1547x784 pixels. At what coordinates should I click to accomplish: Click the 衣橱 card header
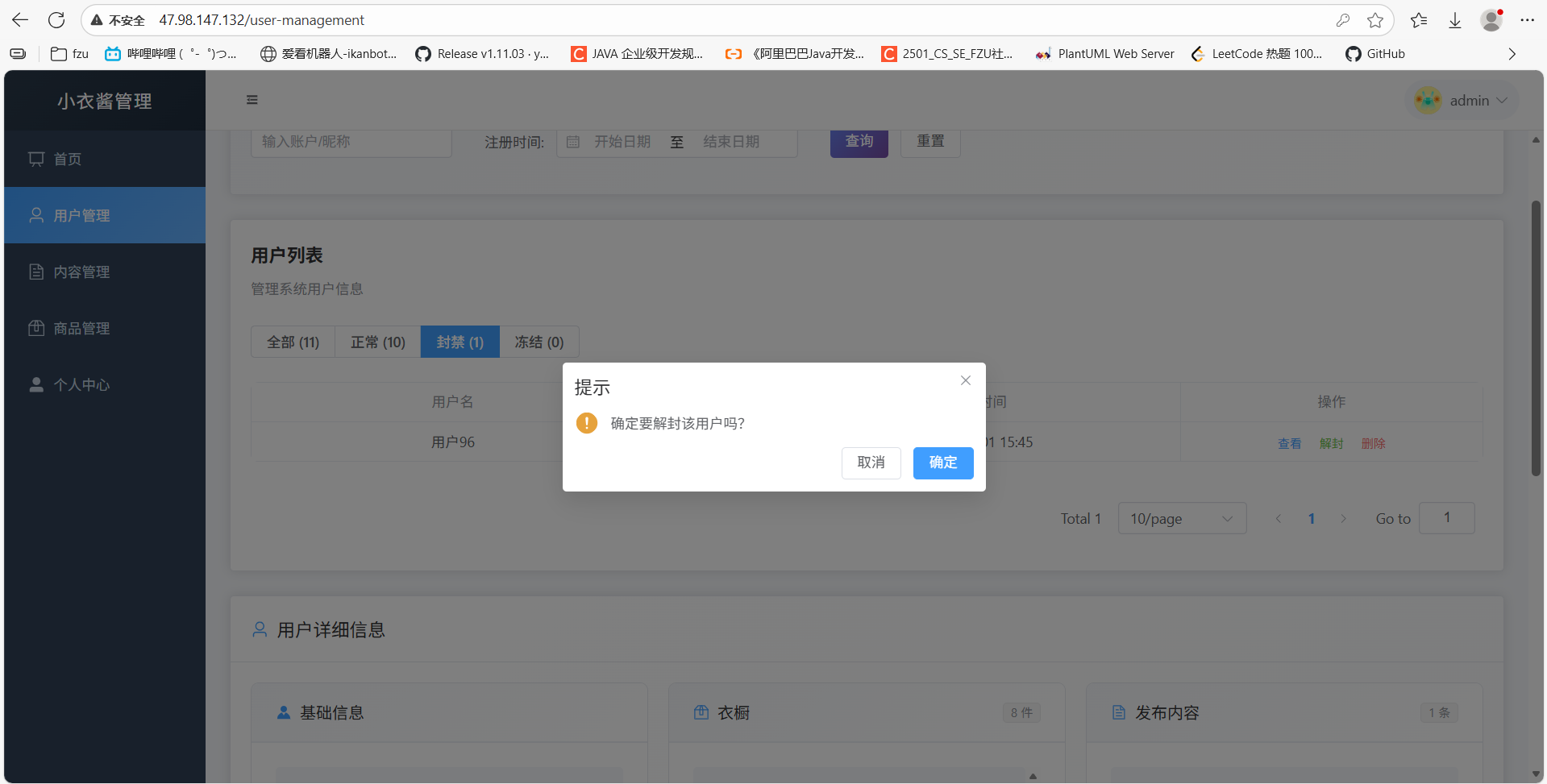pyautogui.click(x=867, y=712)
